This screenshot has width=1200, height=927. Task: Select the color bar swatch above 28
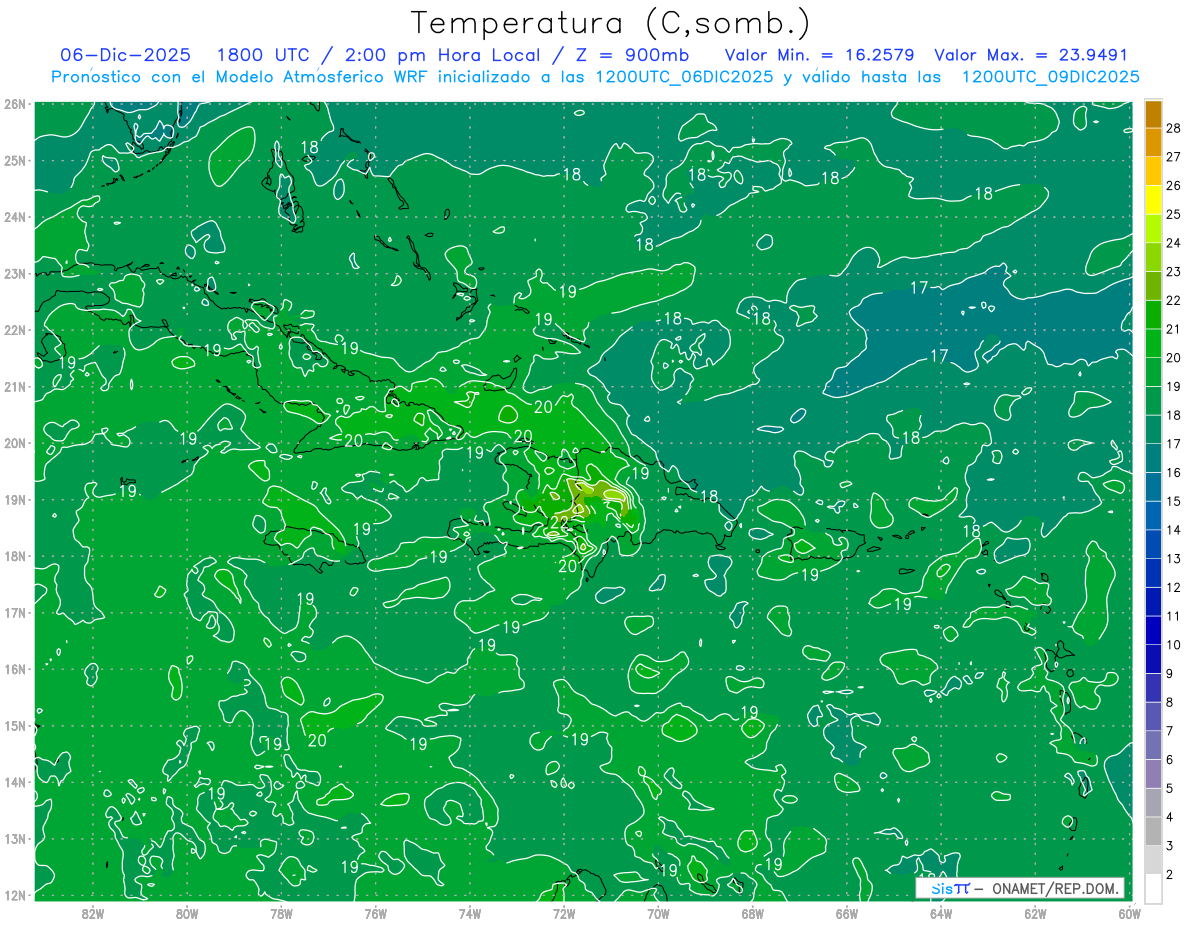(1153, 113)
